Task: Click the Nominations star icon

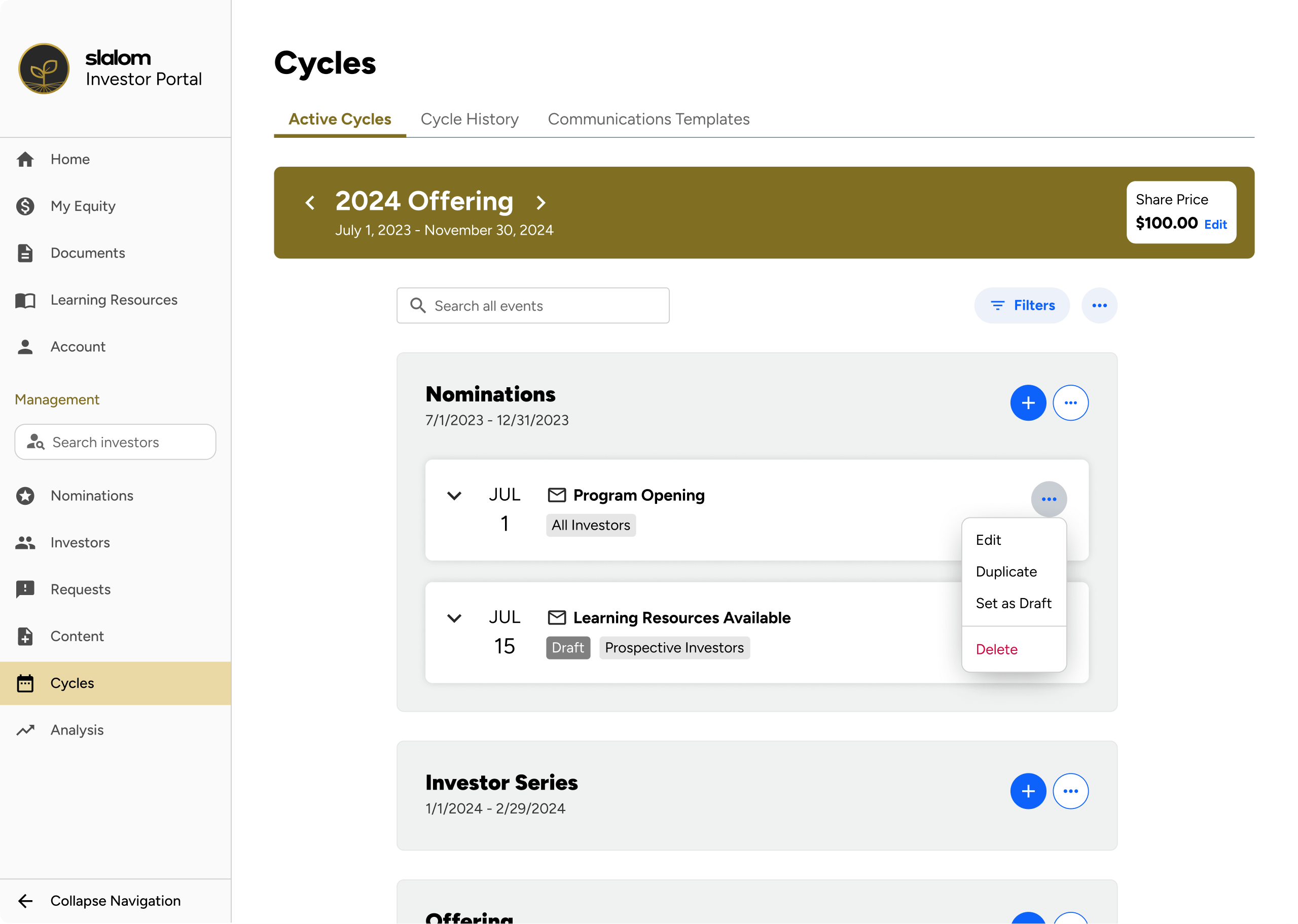Action: coord(25,496)
